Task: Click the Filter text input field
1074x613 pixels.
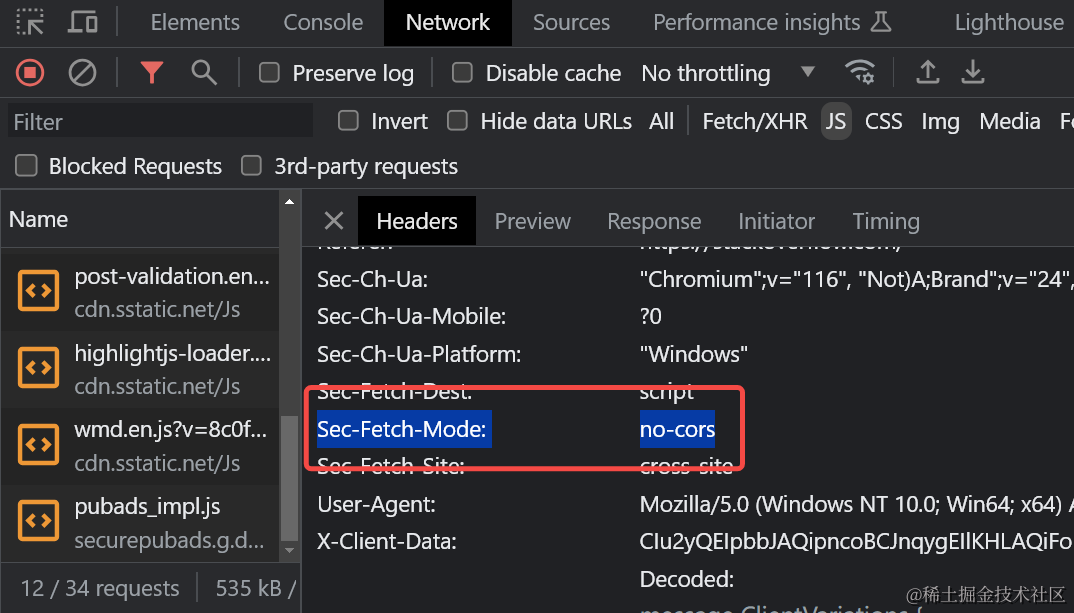Action: pyautogui.click(x=160, y=122)
